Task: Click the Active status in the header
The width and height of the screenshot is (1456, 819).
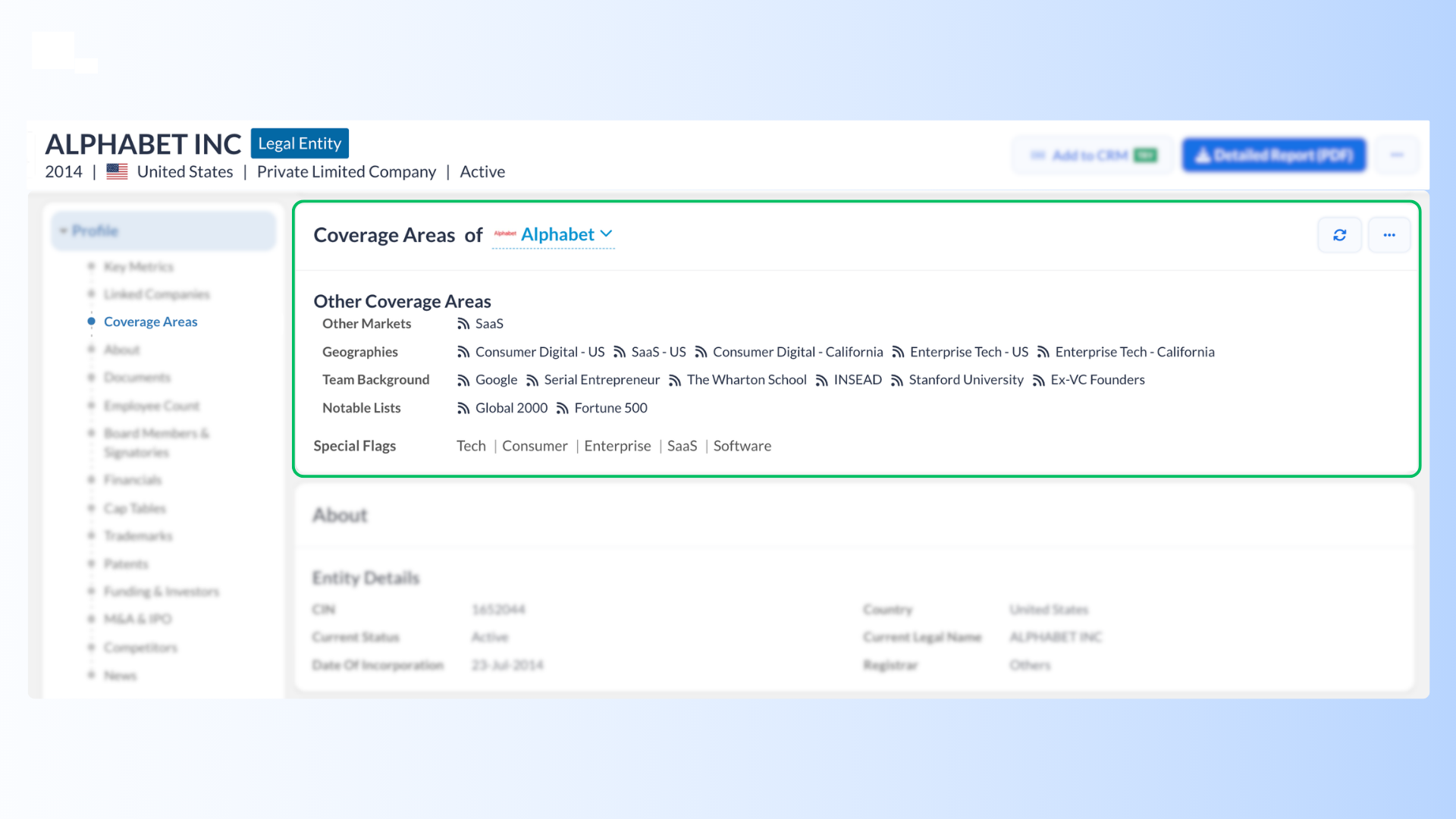Action: (482, 172)
